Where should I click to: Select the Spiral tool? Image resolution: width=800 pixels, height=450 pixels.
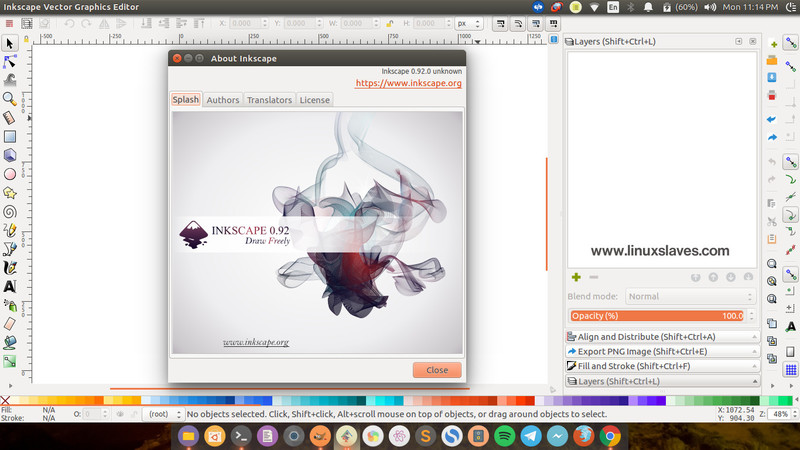point(10,212)
